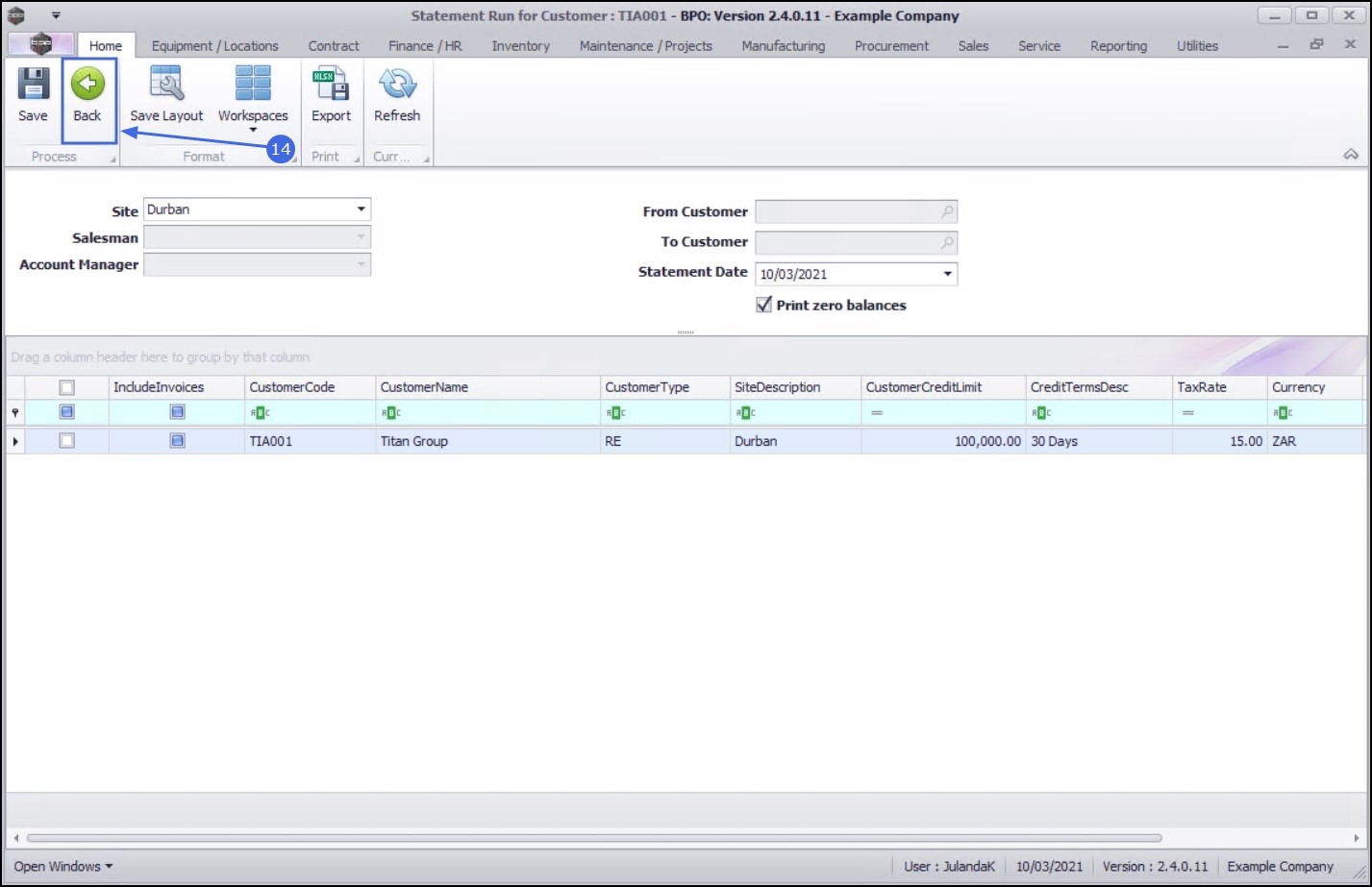
Task: Click the grid's horizontal scrollbar thumb
Action: pyautogui.click(x=594, y=838)
